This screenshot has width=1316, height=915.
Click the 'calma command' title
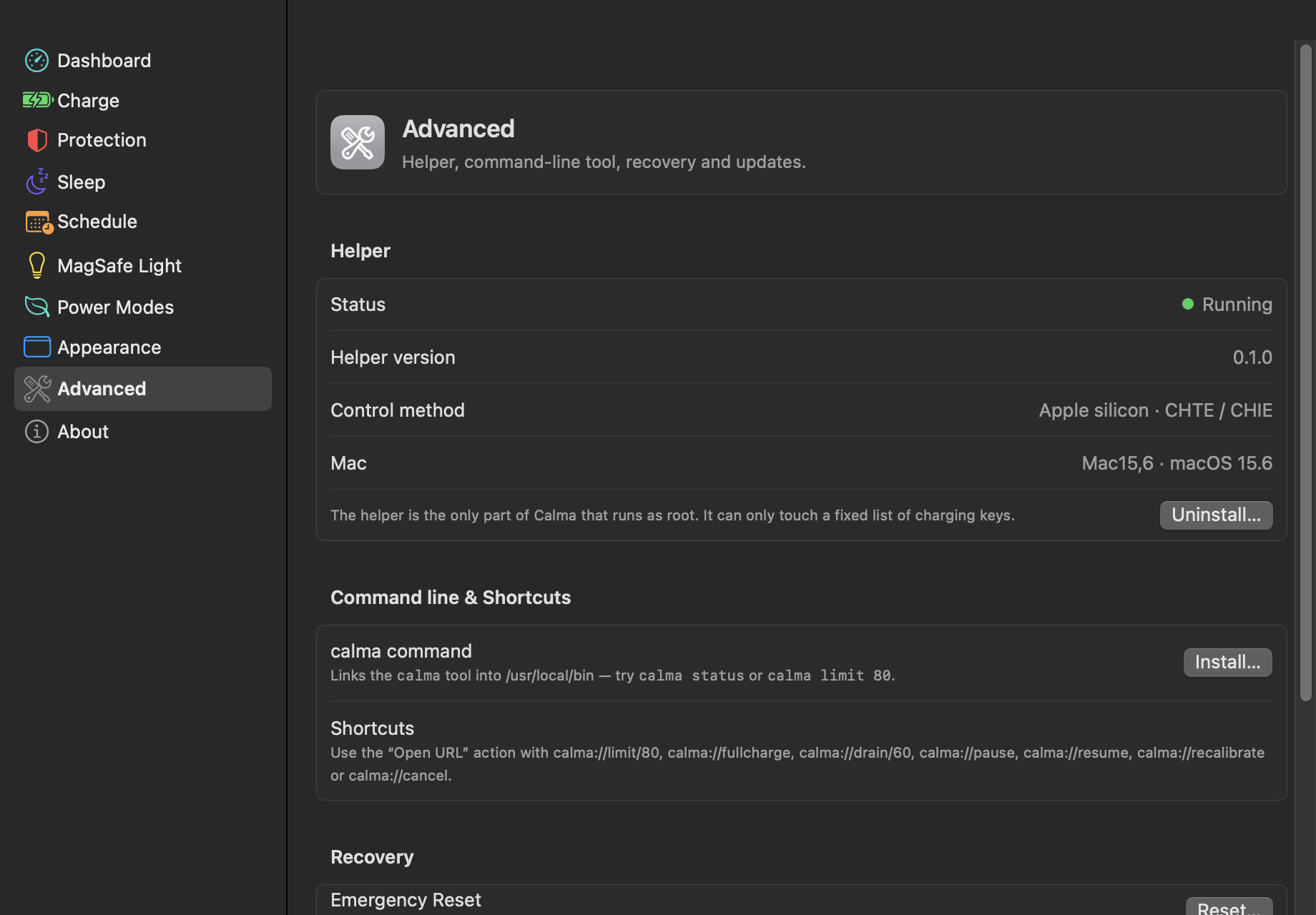401,651
